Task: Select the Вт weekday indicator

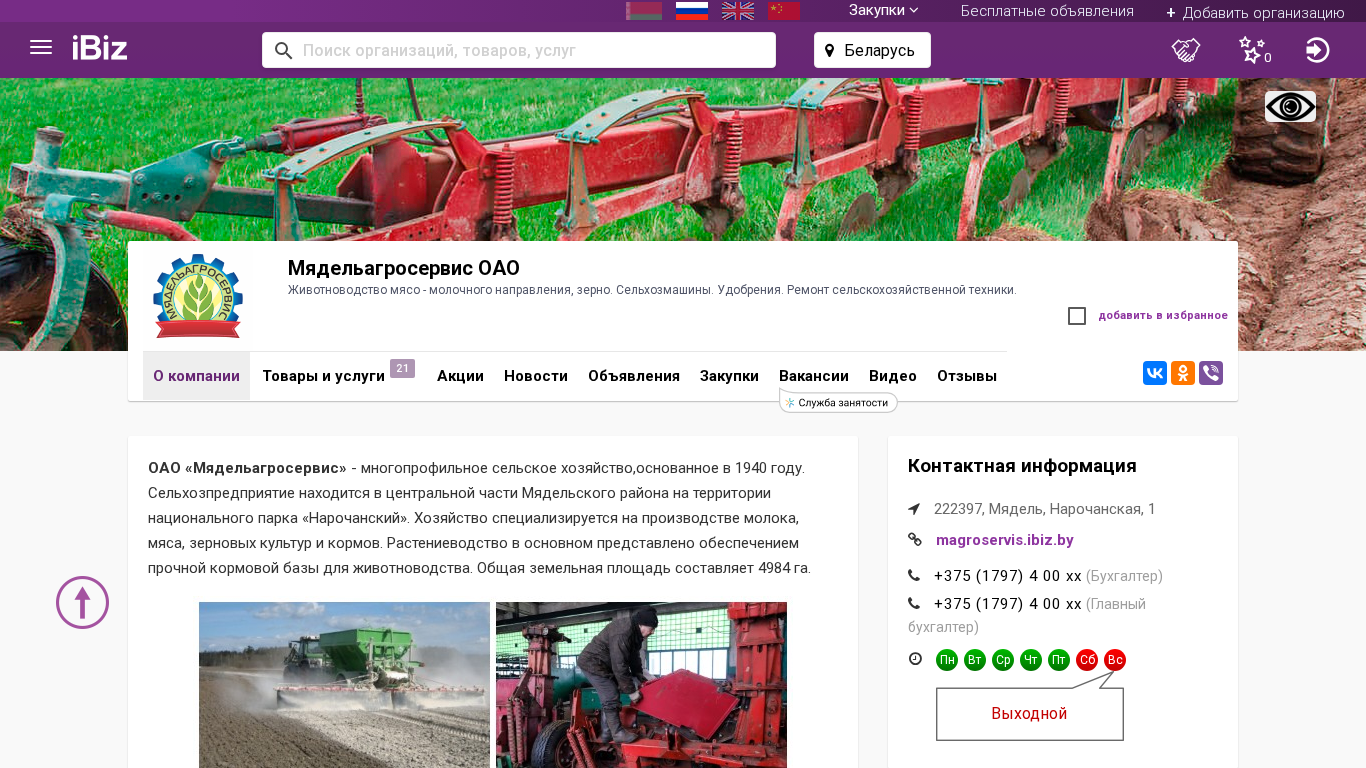Action: (975, 660)
